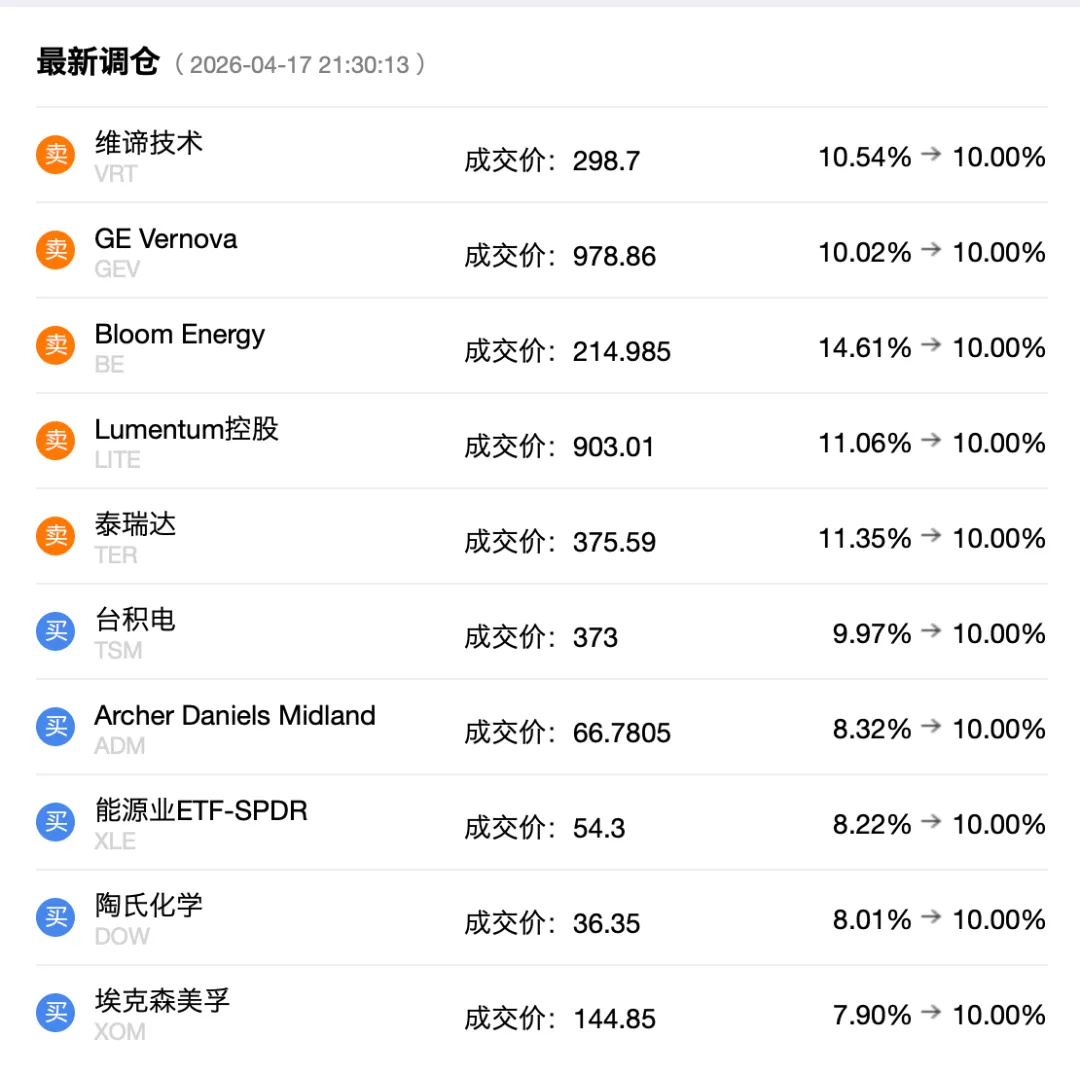This screenshot has width=1080, height=1074.
Task: Open Archer Daniels Midland stock details
Action: [x=235, y=716]
